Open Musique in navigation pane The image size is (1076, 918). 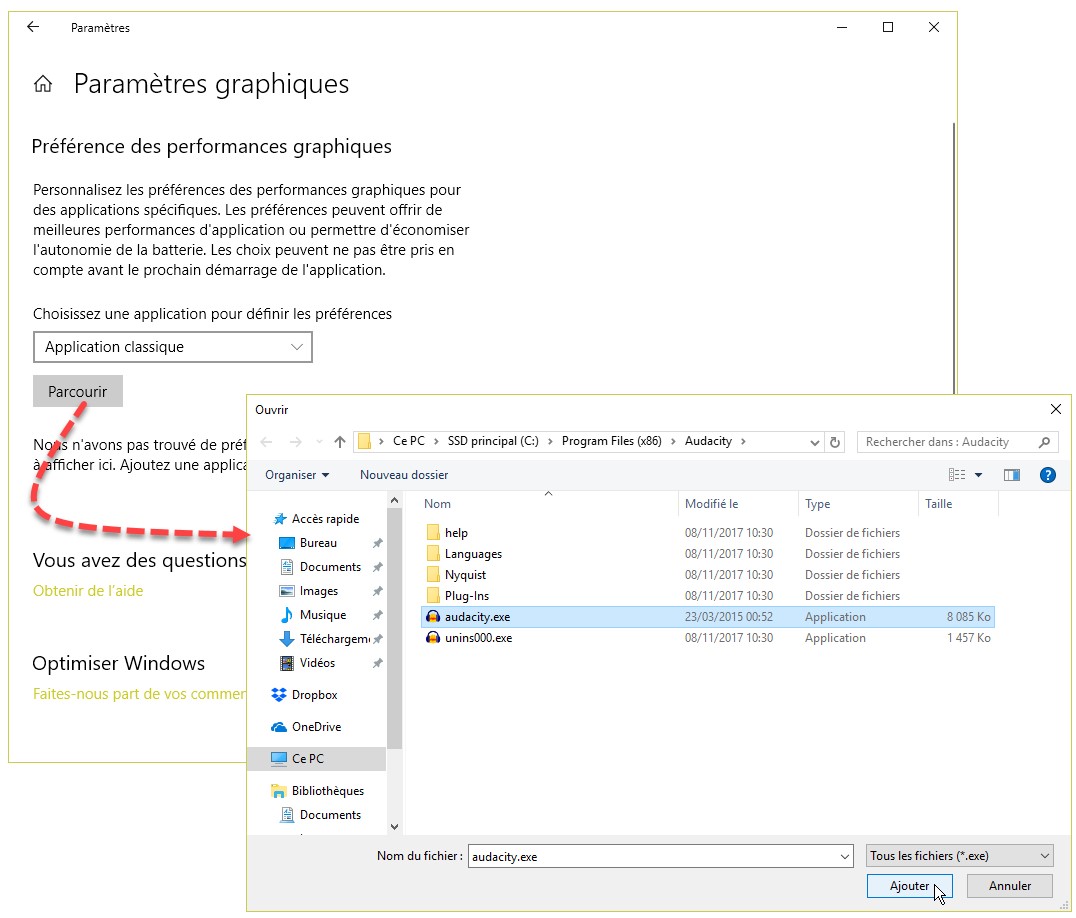point(313,615)
